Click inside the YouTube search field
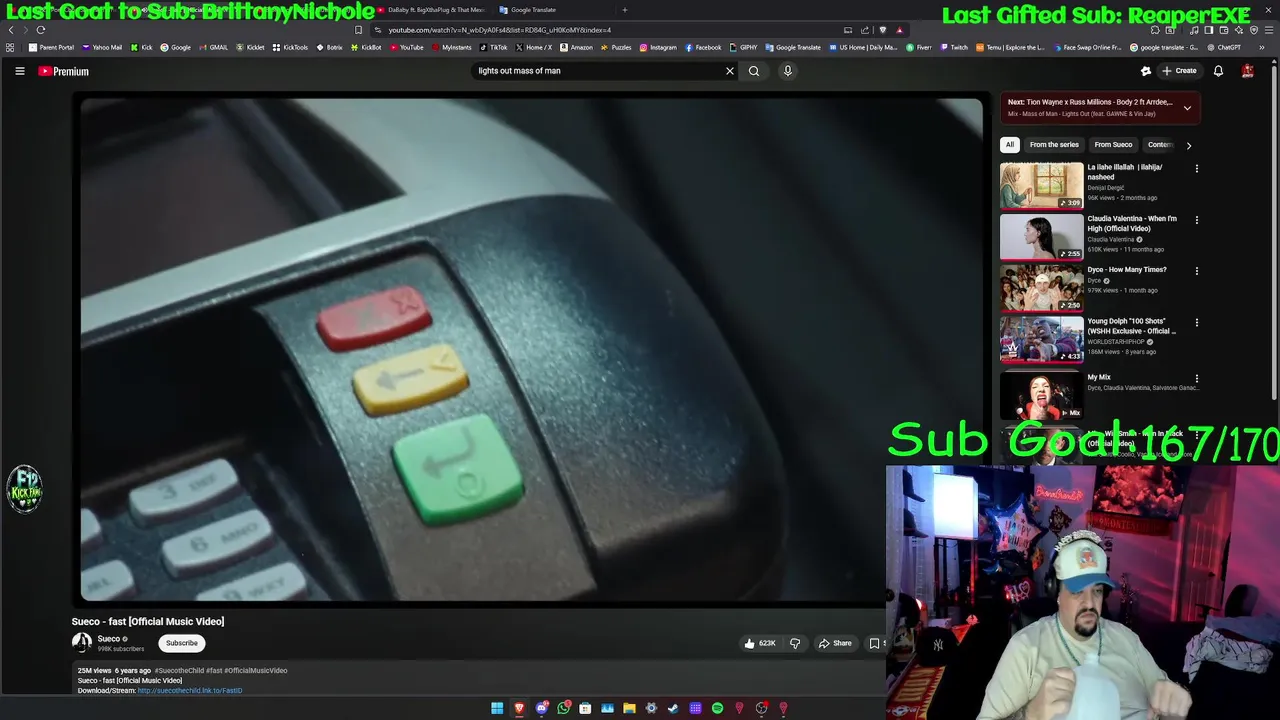 click(600, 71)
